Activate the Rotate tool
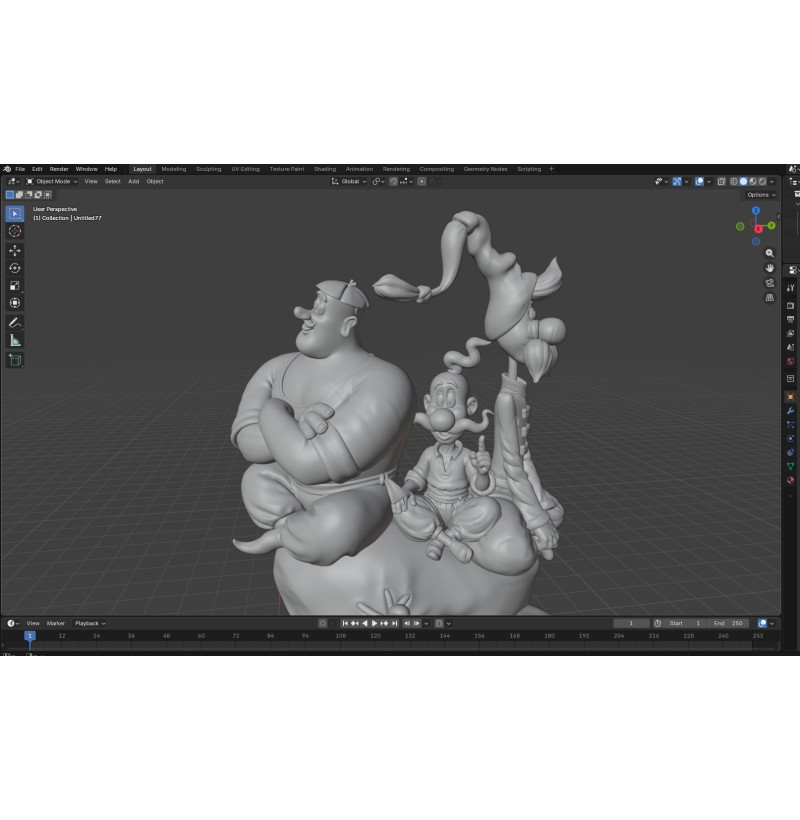The height and width of the screenshot is (820, 800). tap(15, 268)
